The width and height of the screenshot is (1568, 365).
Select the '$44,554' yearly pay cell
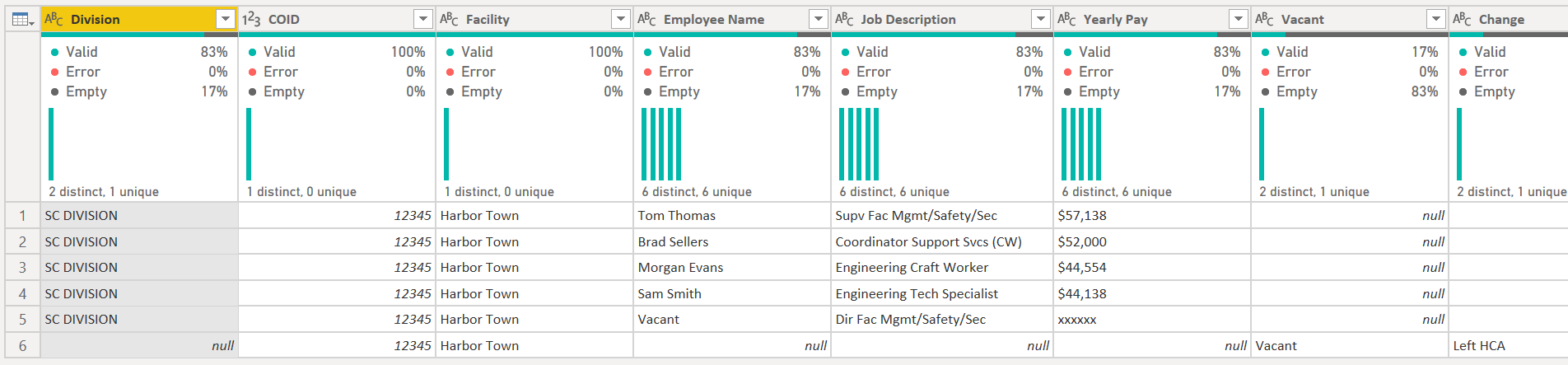pos(1152,267)
